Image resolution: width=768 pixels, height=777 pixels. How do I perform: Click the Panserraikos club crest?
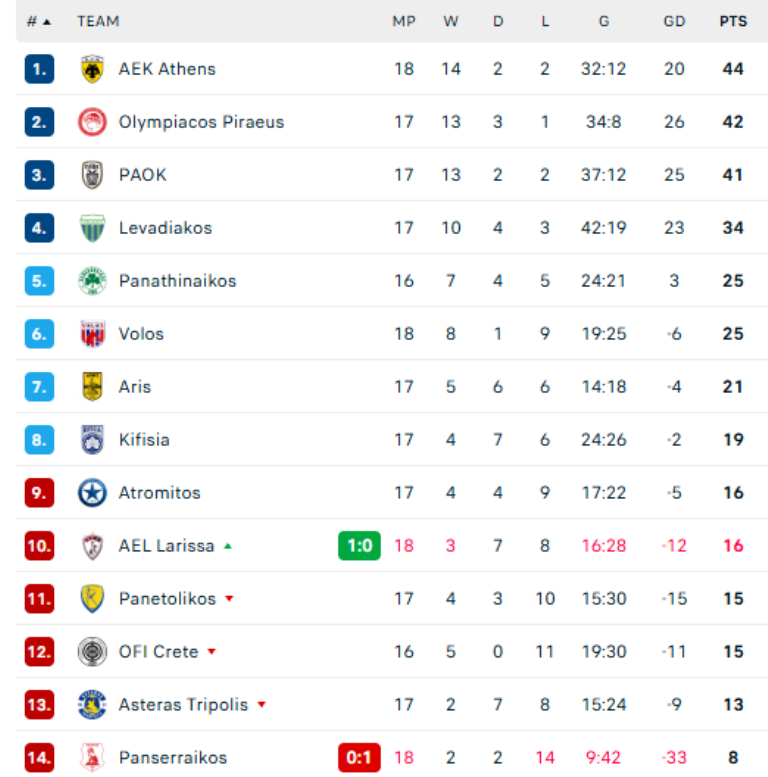click(92, 758)
